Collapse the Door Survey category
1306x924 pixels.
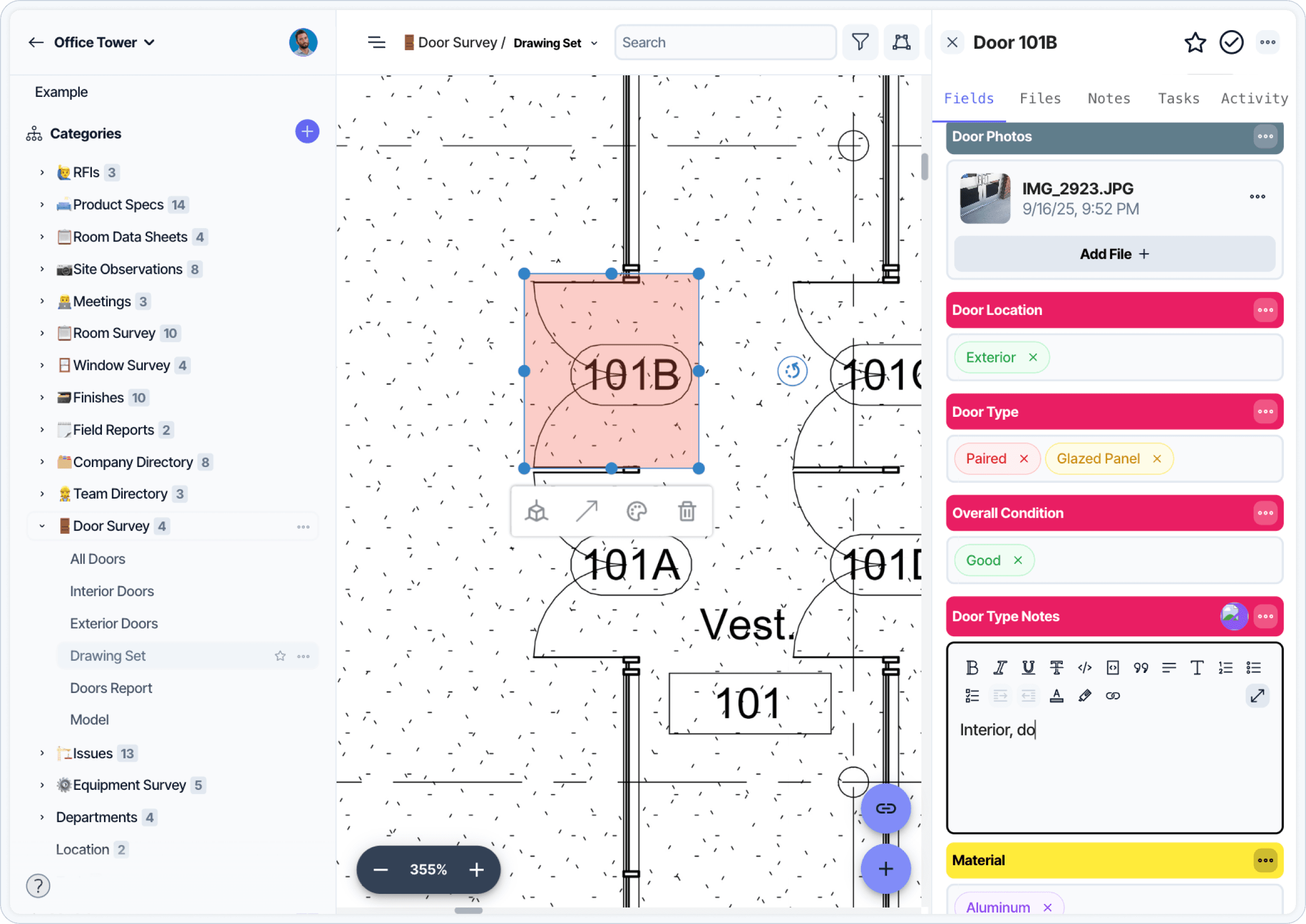tap(42, 526)
